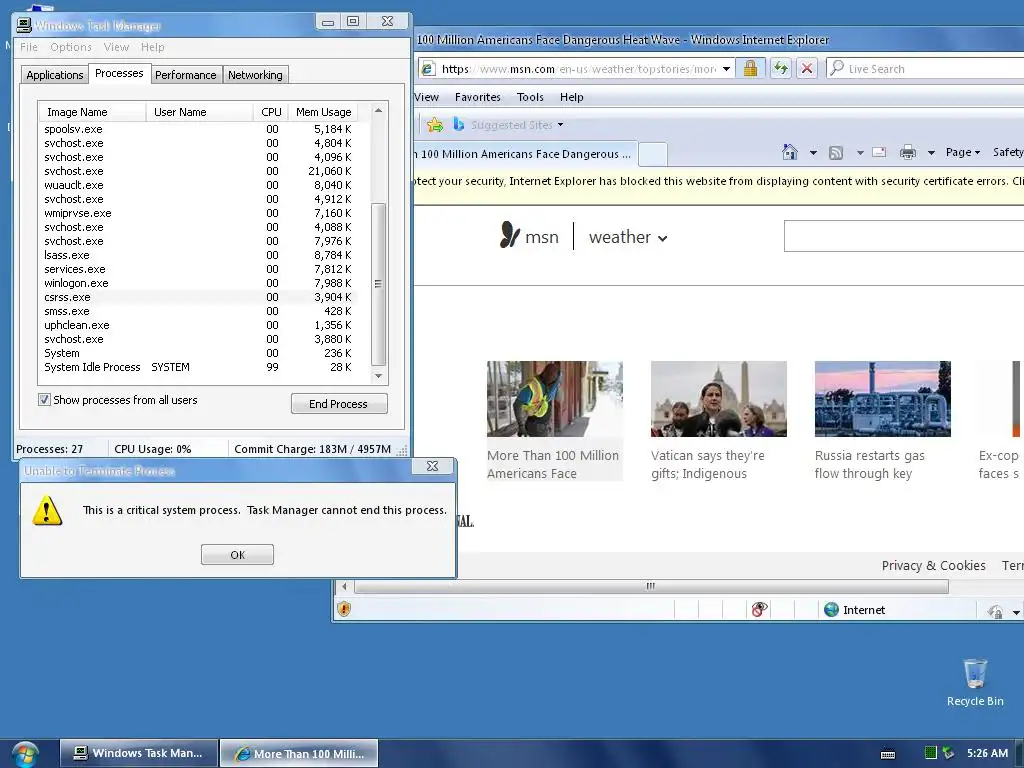Open the Vatican says they're gifts story link
This screenshot has height=768, width=1024.
pos(707,464)
